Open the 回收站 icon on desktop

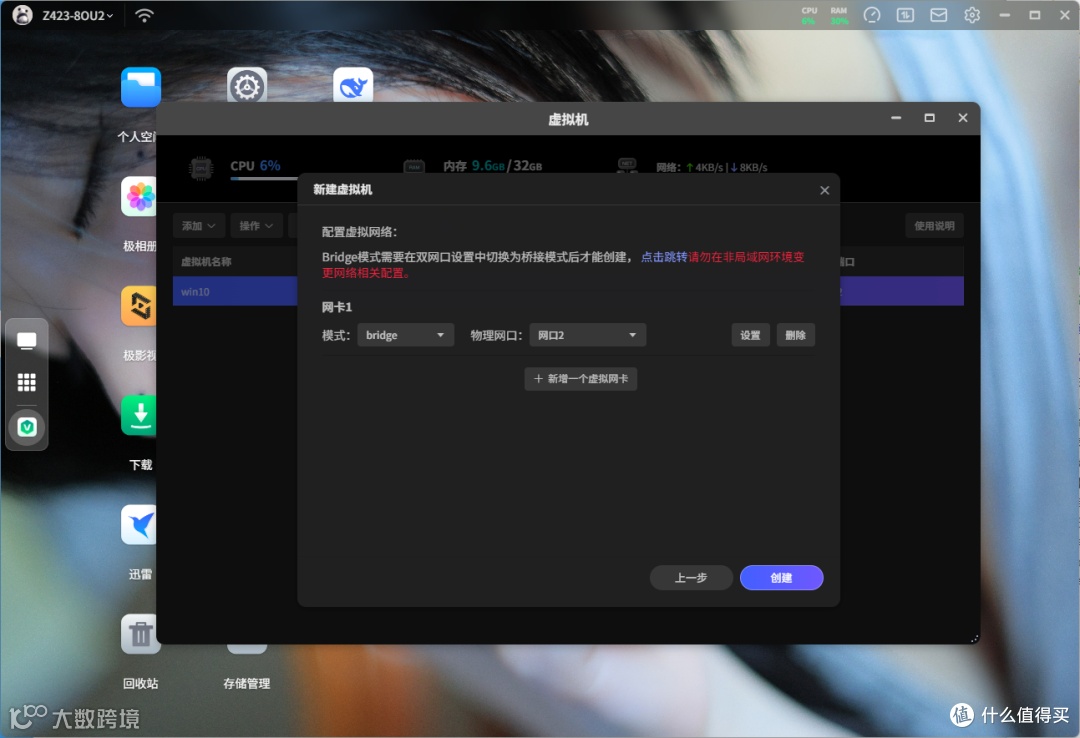(x=139, y=633)
